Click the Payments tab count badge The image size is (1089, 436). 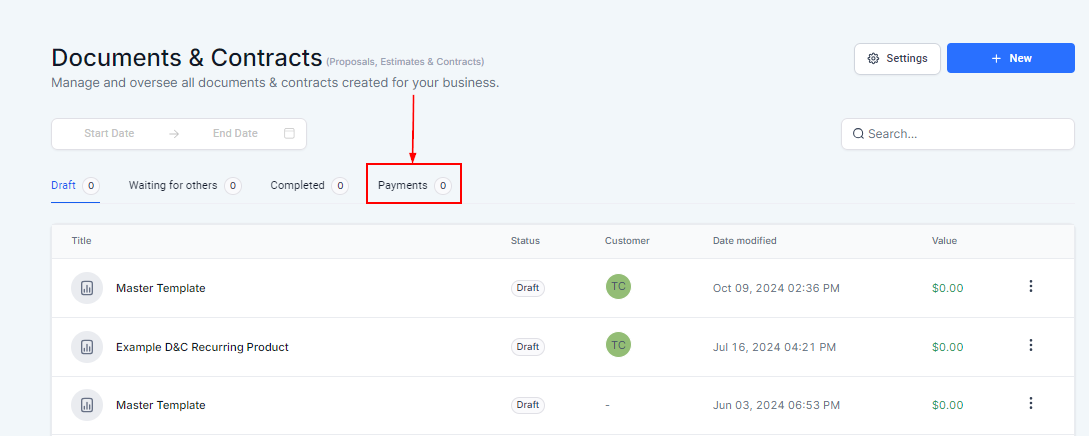442,186
